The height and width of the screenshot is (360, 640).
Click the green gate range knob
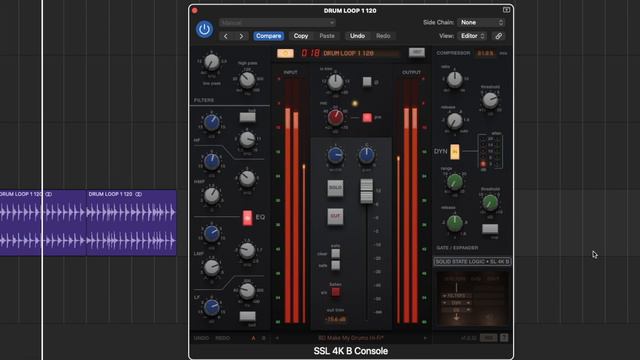454,182
